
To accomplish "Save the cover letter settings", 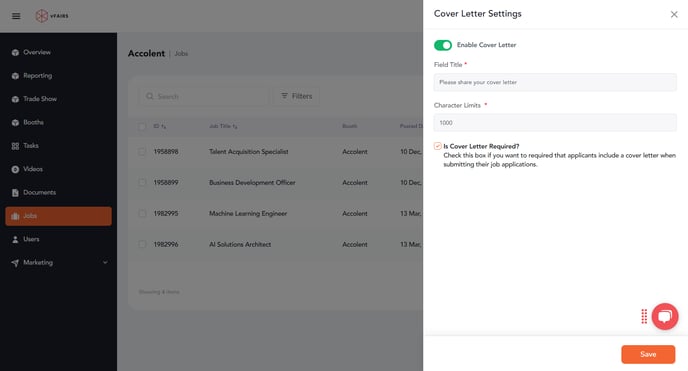I will coord(648,354).
